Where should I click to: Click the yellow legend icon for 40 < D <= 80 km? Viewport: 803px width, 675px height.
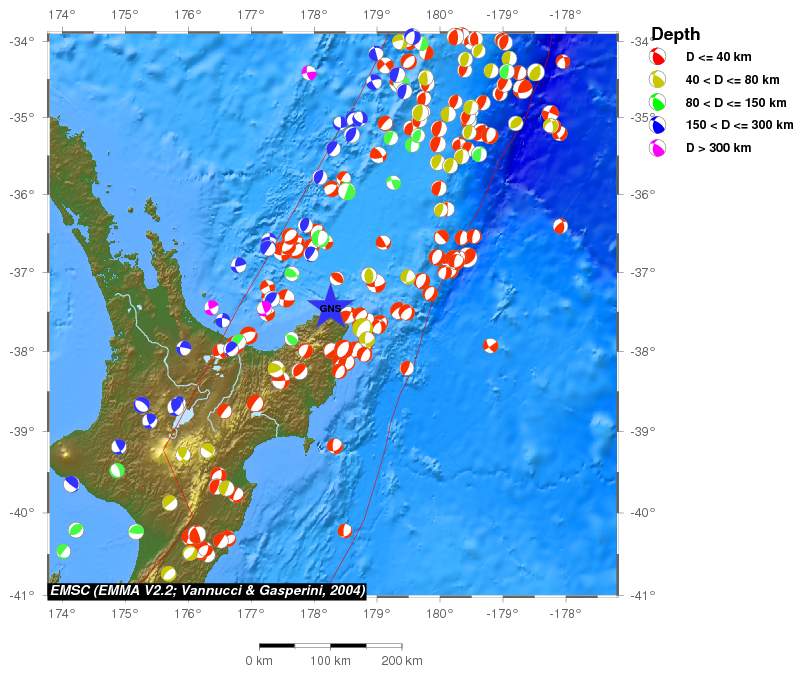tap(658, 80)
